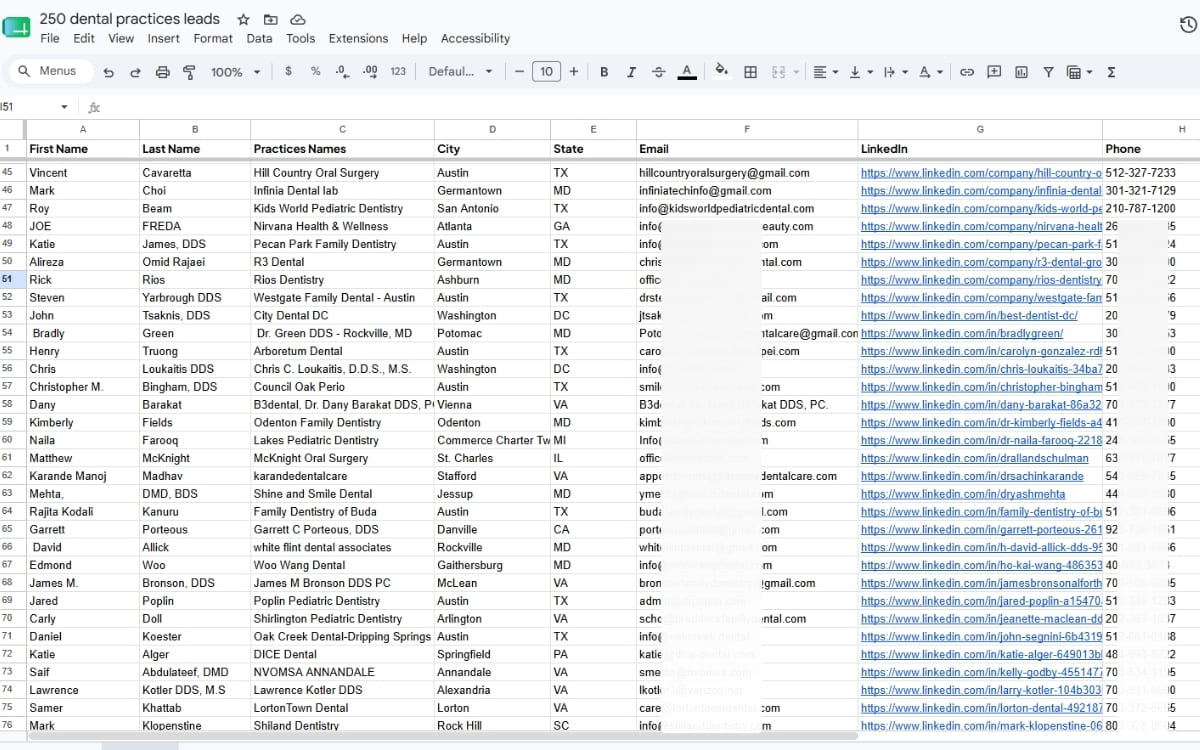The image size is (1200, 750).
Task: Toggle bold formatting
Action: 604,72
